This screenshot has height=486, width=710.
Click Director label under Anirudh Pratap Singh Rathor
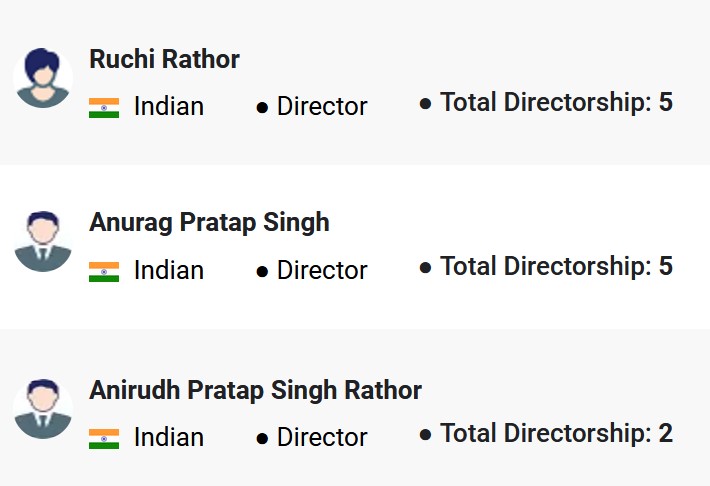pos(322,437)
